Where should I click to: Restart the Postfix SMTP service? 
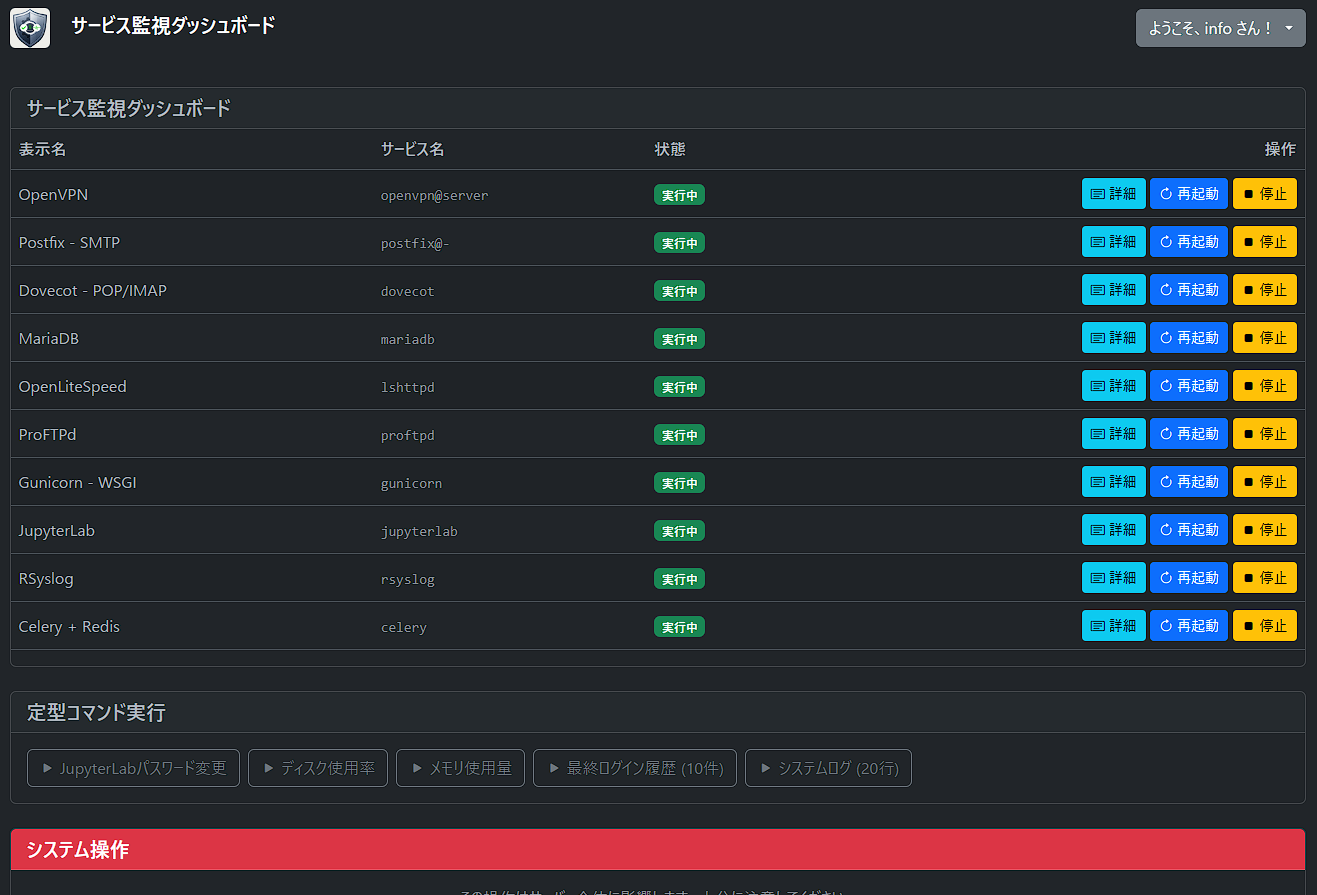(x=1188, y=242)
